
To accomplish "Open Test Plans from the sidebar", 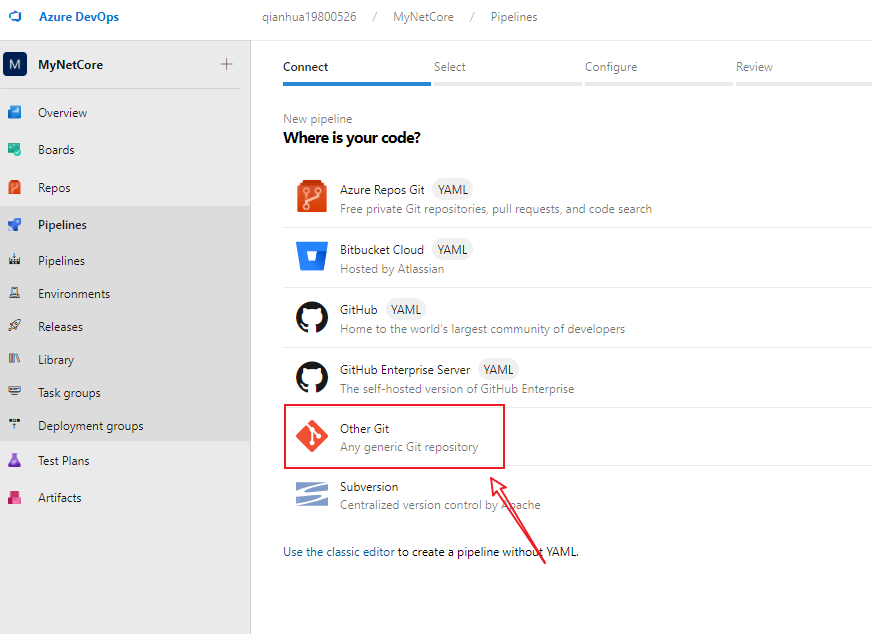I will [x=63, y=461].
